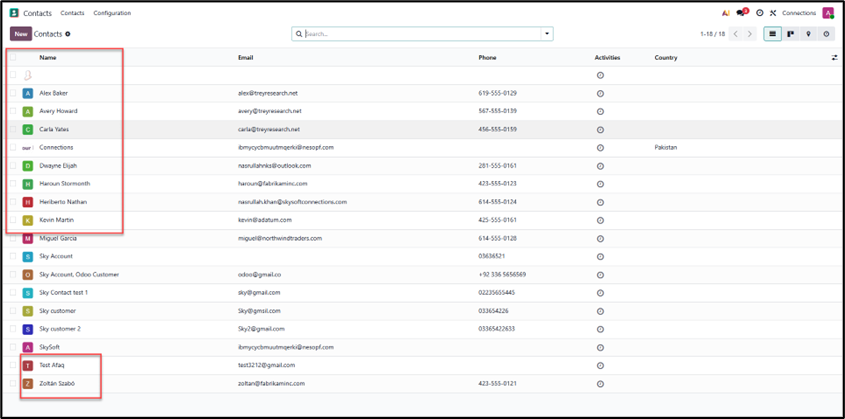The image size is (845, 419).
Task: Sort by Name column header
Action: 48,58
